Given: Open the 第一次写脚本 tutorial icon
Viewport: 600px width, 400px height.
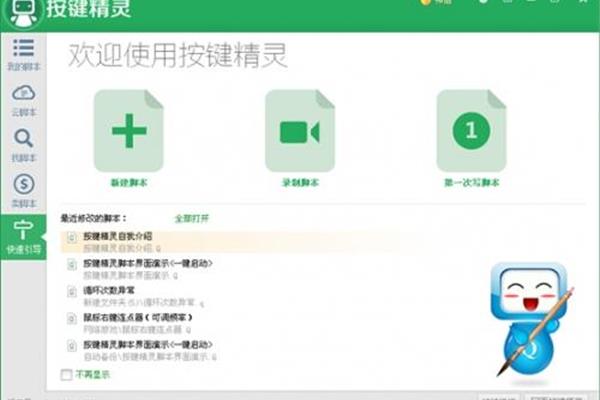Looking at the screenshot, I should 471,131.
